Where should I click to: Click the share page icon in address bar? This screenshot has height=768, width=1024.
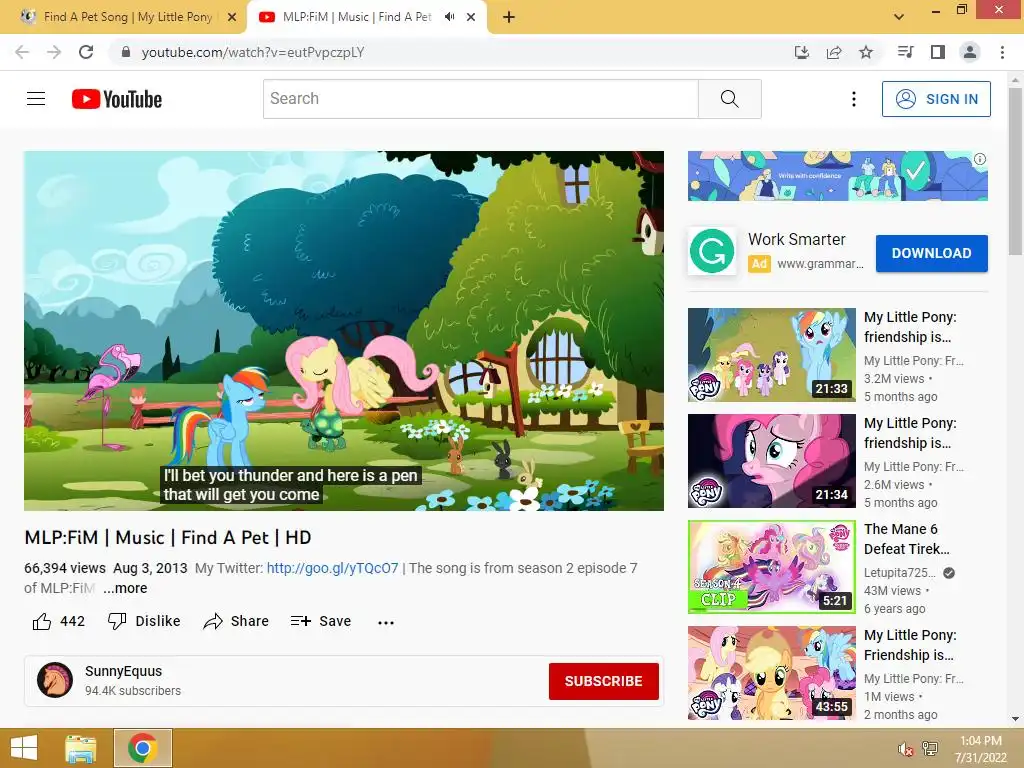coord(834,52)
